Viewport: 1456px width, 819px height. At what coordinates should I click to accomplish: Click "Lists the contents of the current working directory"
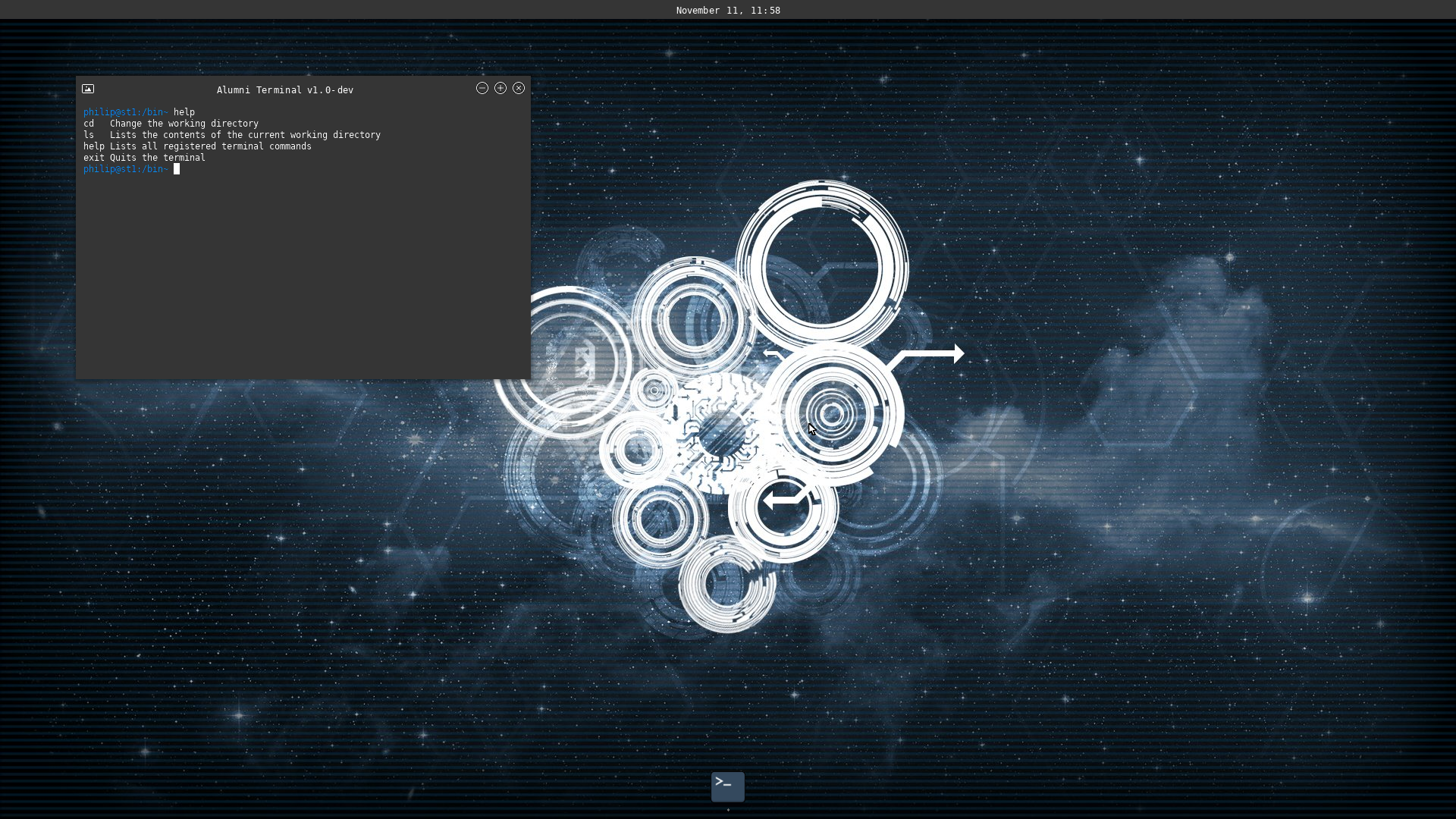(245, 135)
